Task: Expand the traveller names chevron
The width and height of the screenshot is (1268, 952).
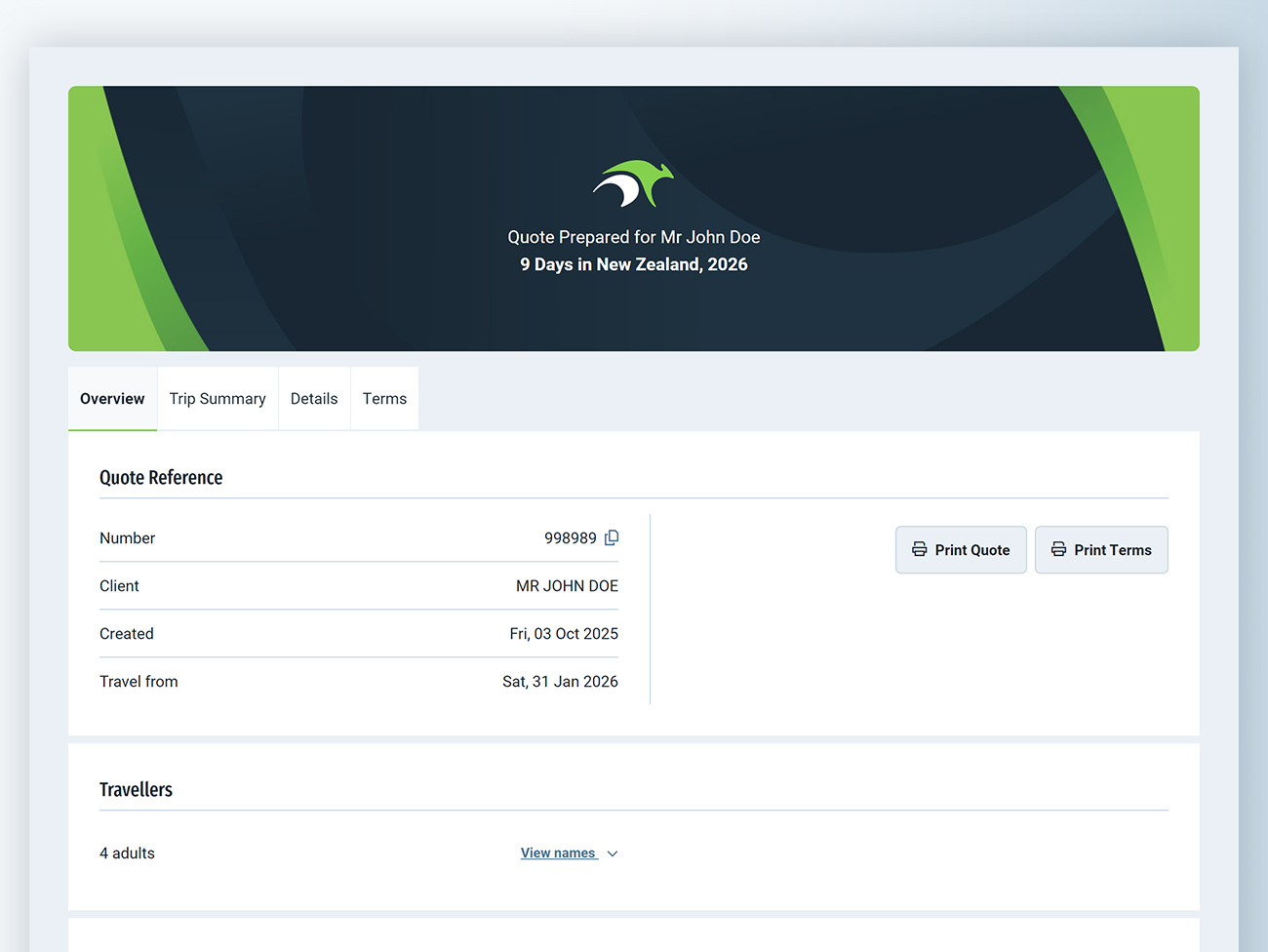Action: 613,853
